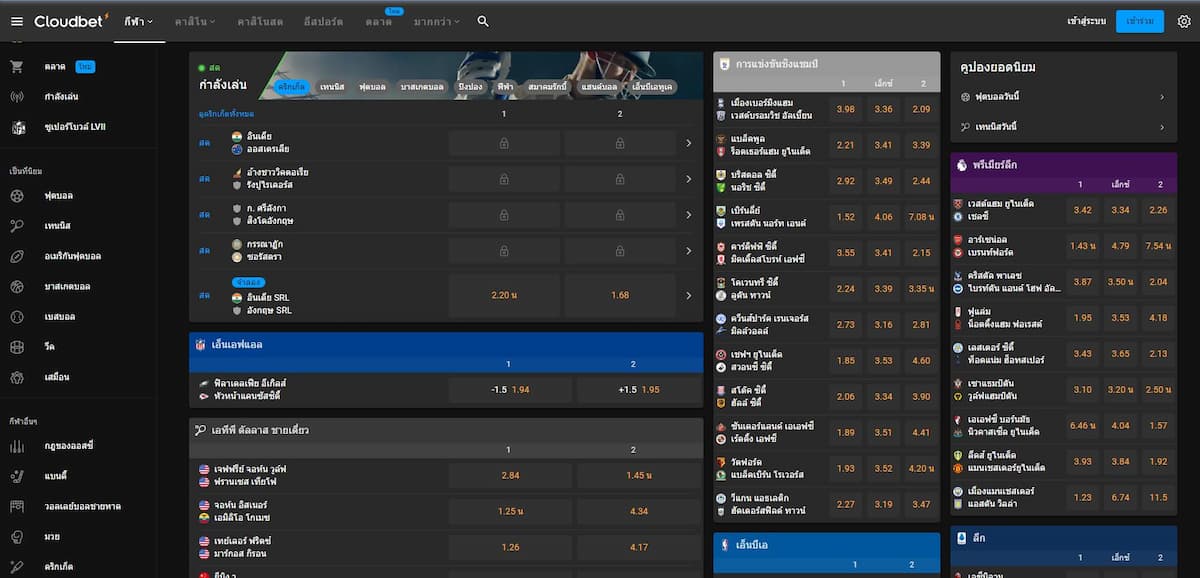Viewport: 1200px width, 578px height.
Task: Bet odds 2.20 on อินเดีย SRL
Action: pyautogui.click(x=503, y=295)
